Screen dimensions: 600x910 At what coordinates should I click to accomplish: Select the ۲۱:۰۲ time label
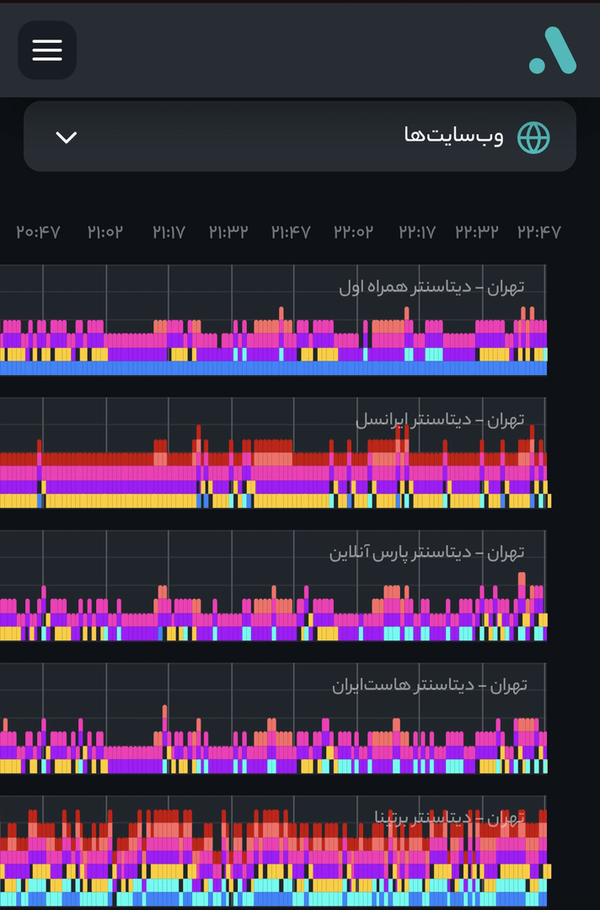point(105,232)
